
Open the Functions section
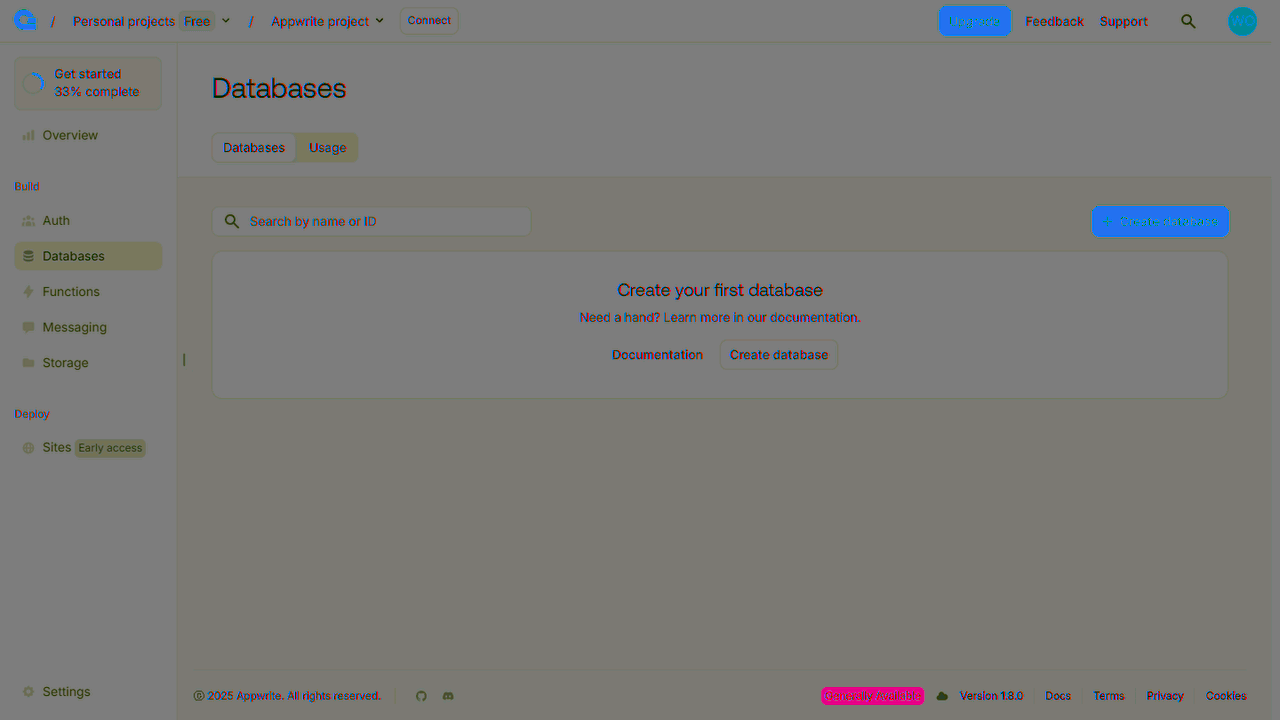pos(70,291)
